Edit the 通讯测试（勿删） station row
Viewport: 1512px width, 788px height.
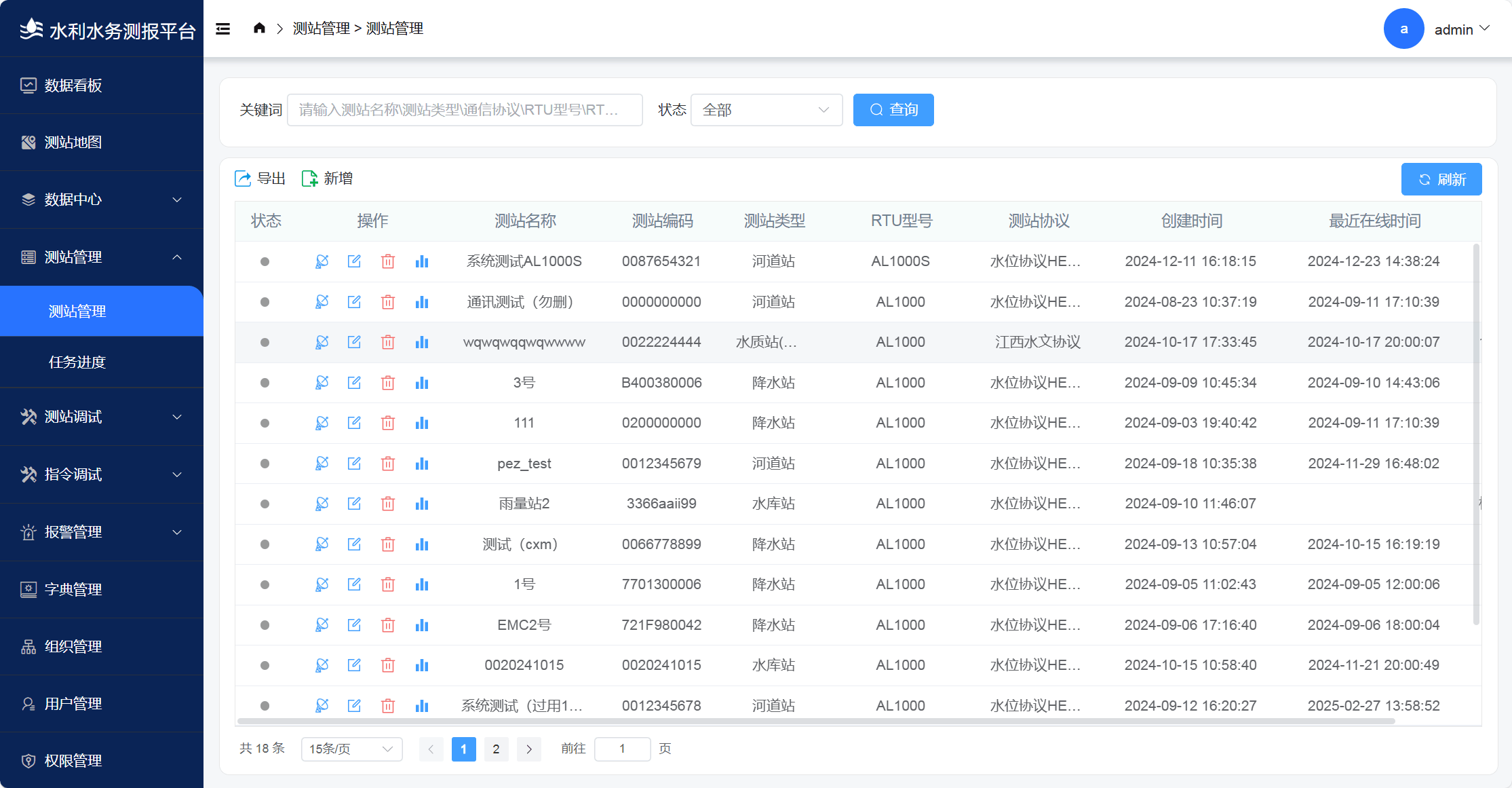point(354,301)
